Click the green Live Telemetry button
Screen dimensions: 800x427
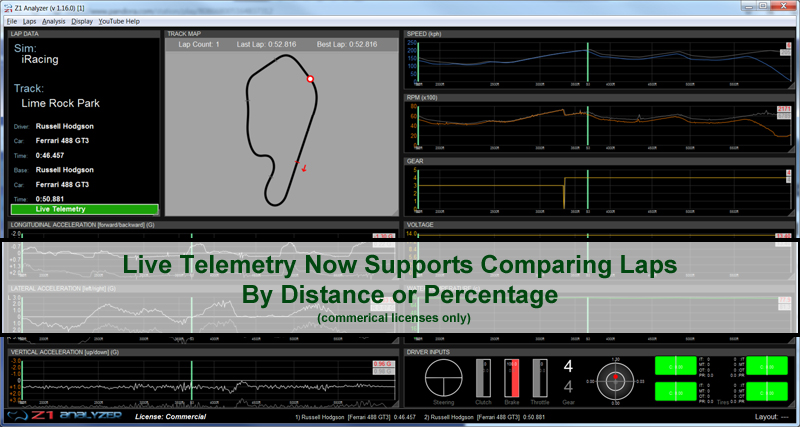tap(84, 209)
